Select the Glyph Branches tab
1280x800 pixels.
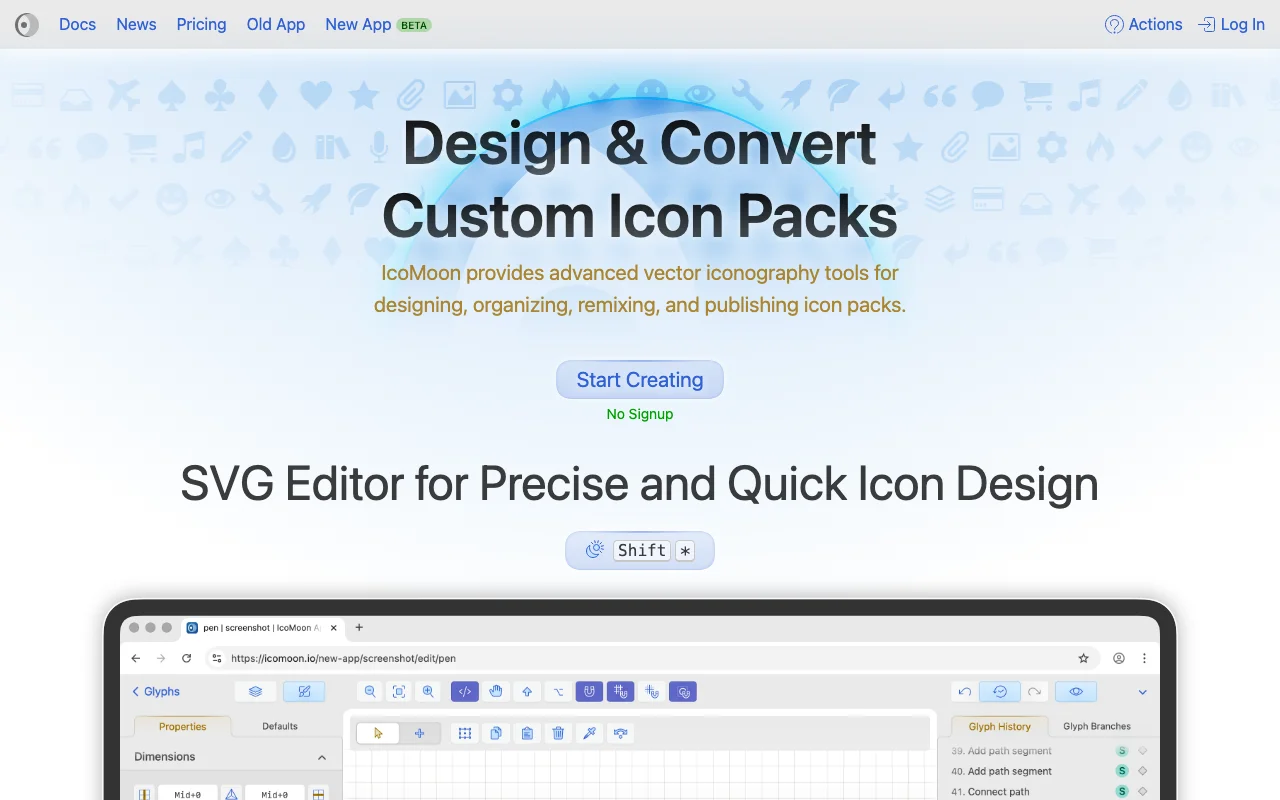click(x=1097, y=726)
